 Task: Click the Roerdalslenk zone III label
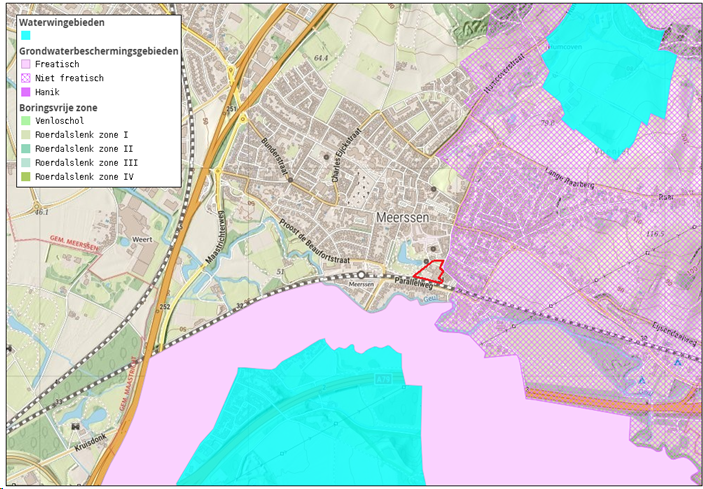click(x=86, y=163)
